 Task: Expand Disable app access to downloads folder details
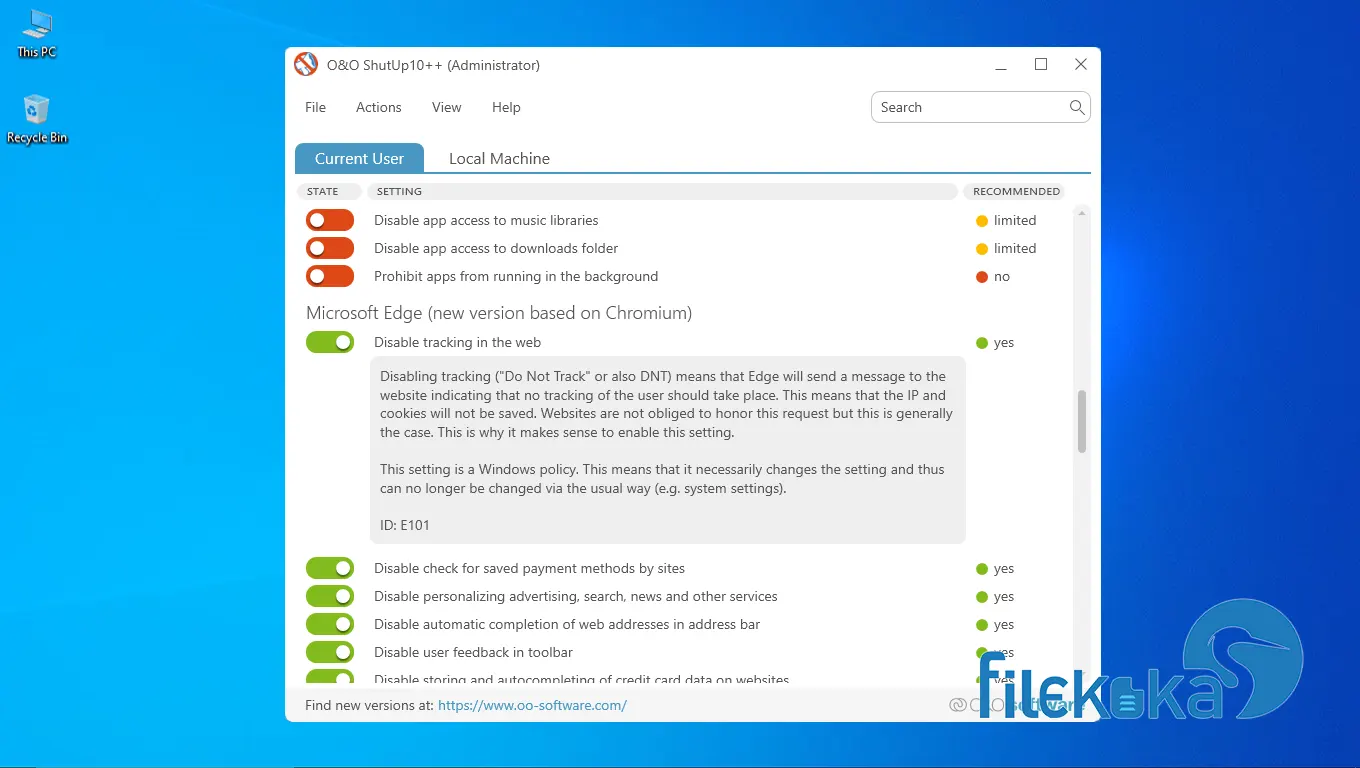496,248
